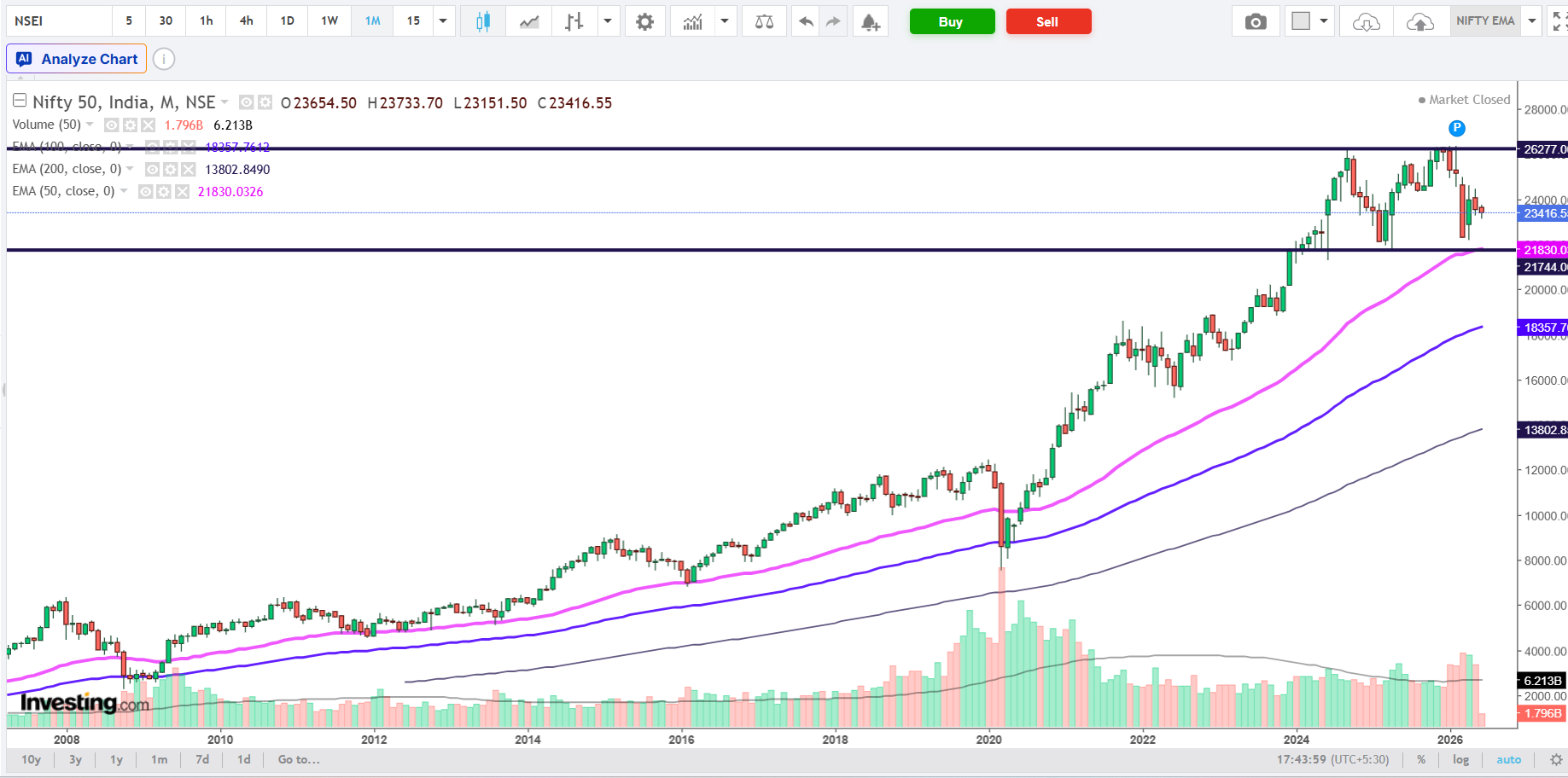
Task: Open Nifty 50 series settings gear
Action: coord(265,102)
